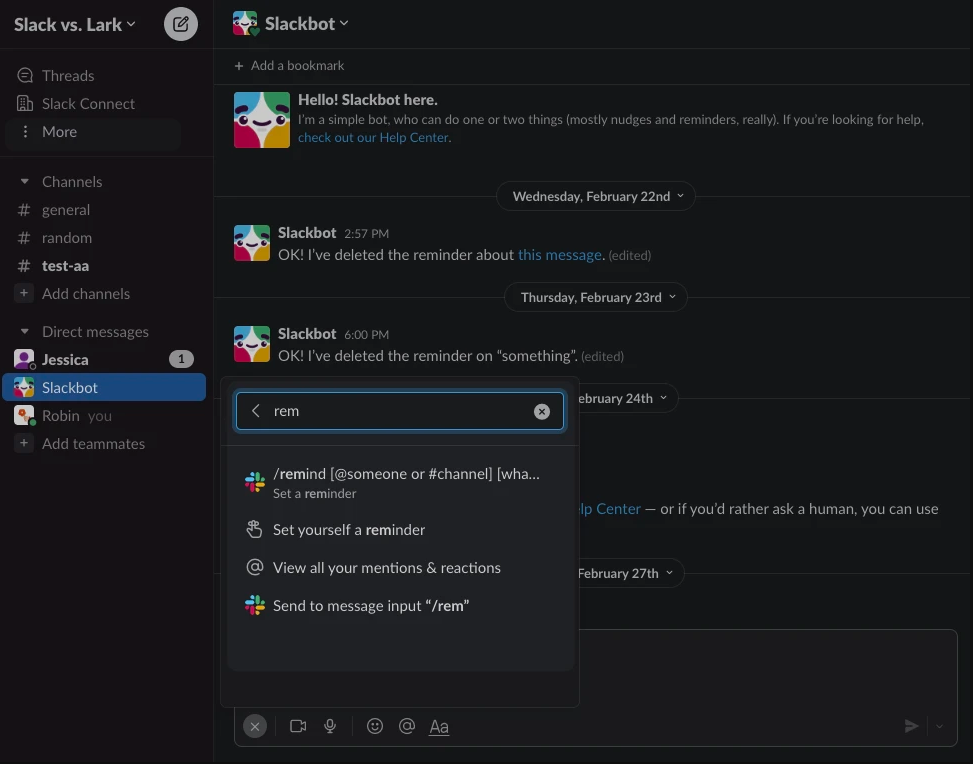Expand Wednesday, February 22nd date dropdown
The height and width of the screenshot is (764, 973).
(x=597, y=196)
